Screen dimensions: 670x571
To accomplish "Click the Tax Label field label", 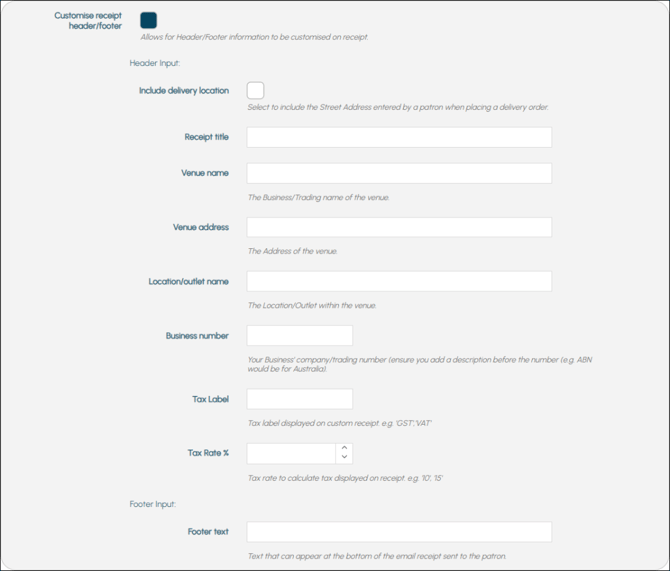I will click(210, 399).
